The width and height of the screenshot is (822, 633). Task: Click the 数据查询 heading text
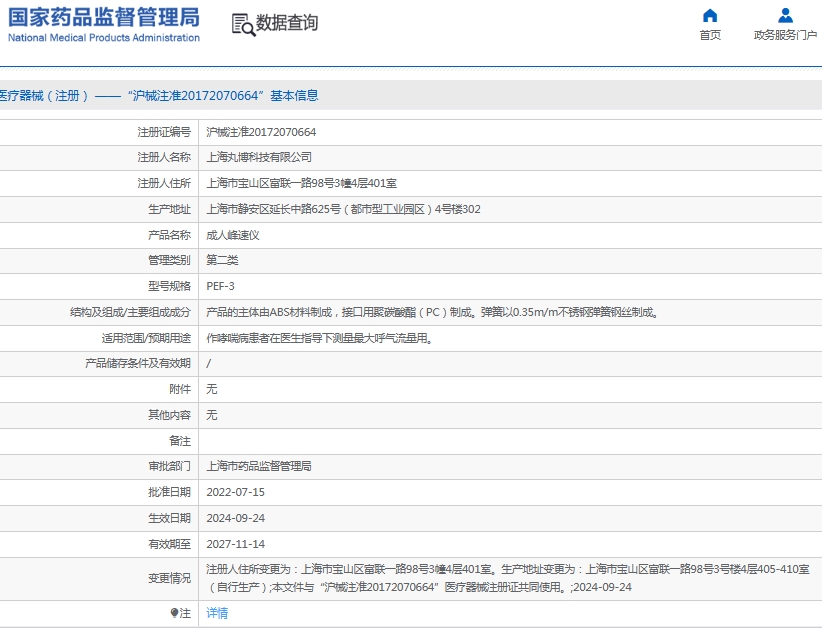pyautogui.click(x=287, y=23)
